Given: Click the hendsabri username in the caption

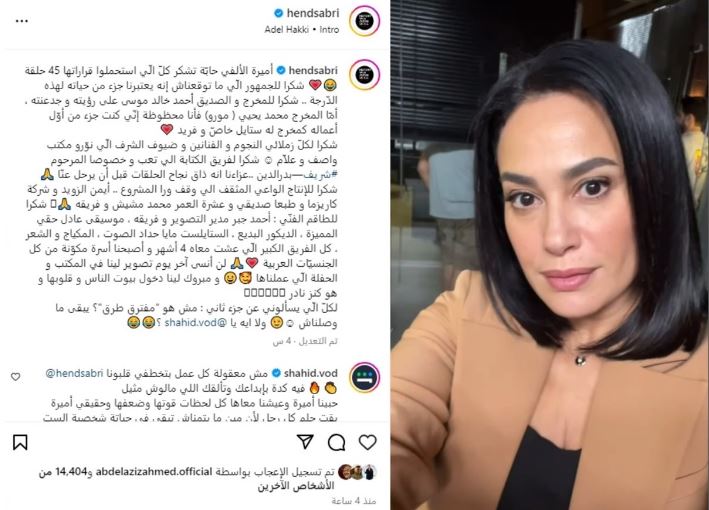Looking at the screenshot, I should click(313, 71).
